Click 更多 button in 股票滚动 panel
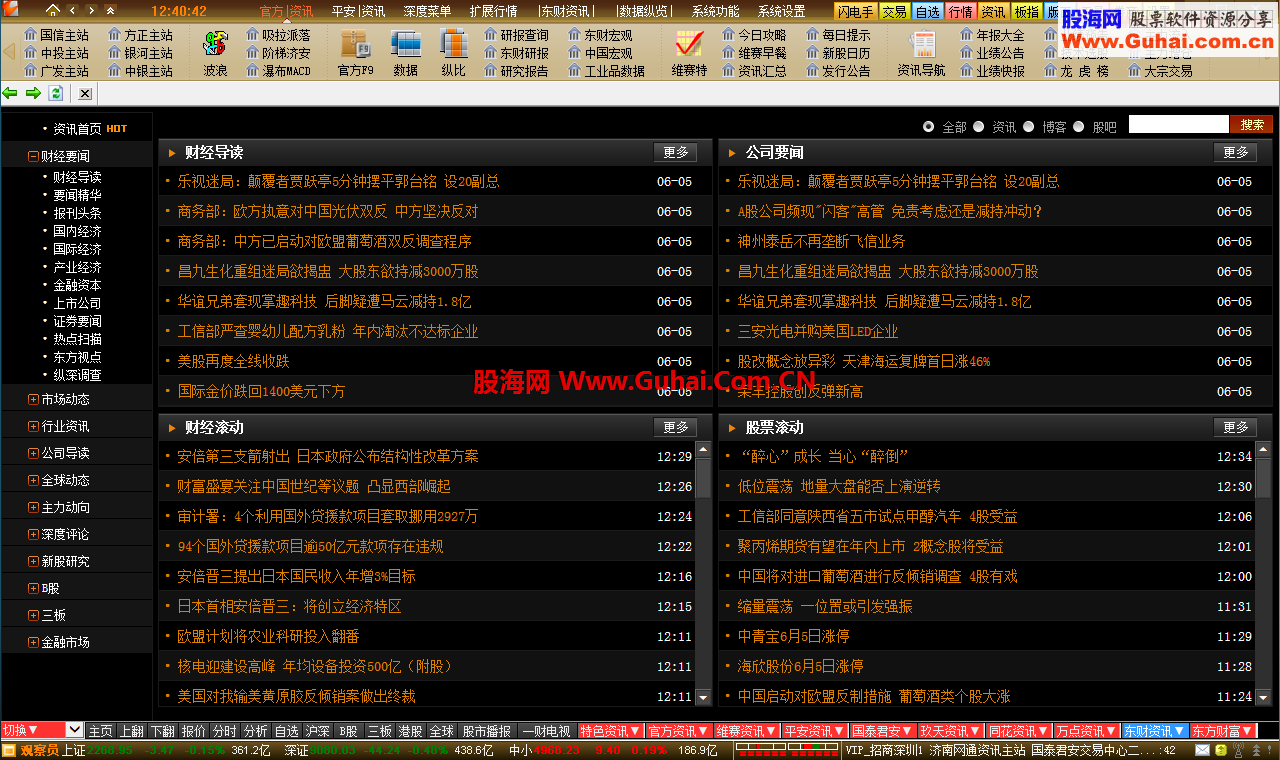The width and height of the screenshot is (1280, 760). (1236, 427)
